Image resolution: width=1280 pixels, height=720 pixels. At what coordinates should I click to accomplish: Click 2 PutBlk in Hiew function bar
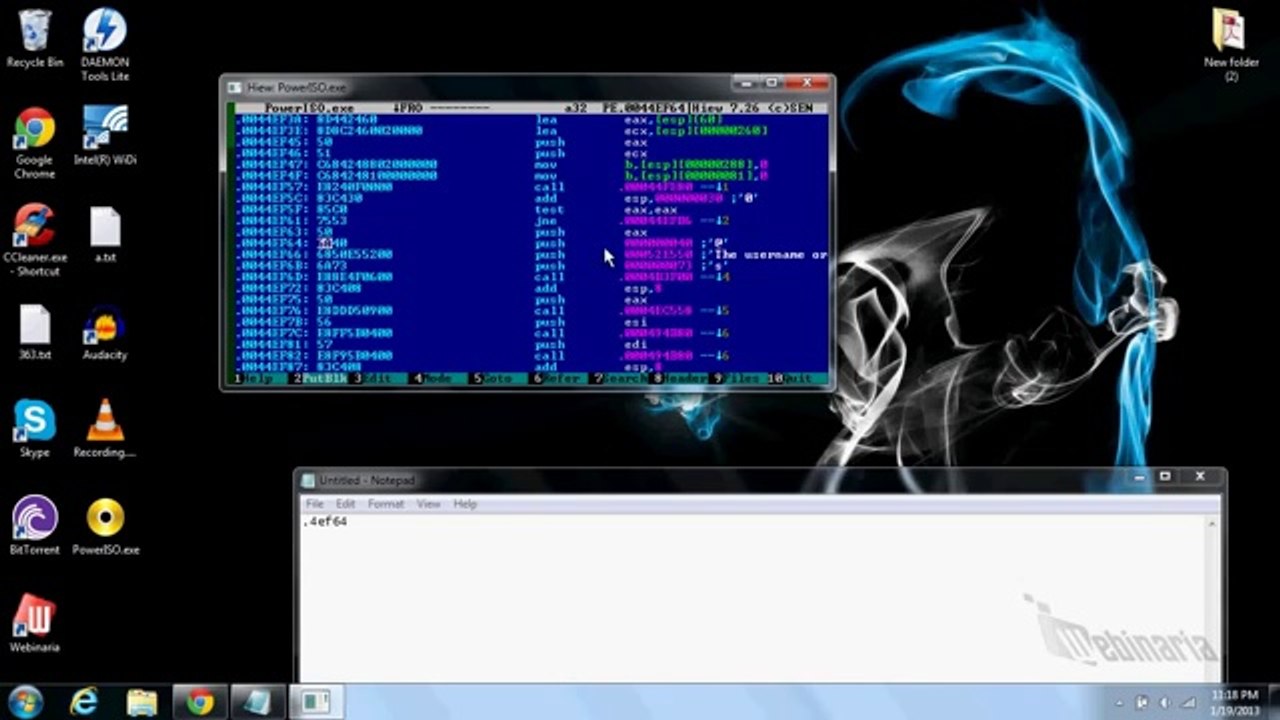[320, 379]
